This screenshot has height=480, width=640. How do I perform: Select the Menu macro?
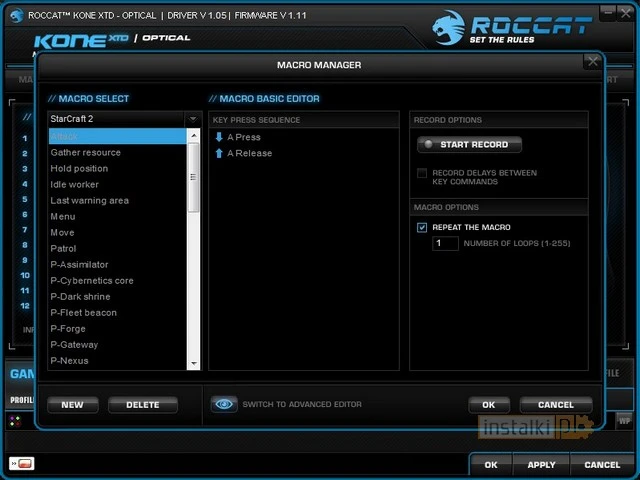coord(118,217)
